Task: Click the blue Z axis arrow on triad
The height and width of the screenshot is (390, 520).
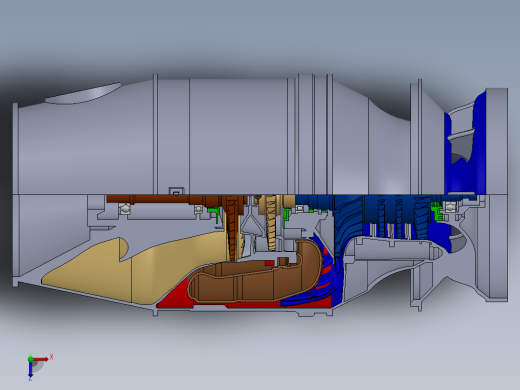Action: tap(30, 369)
